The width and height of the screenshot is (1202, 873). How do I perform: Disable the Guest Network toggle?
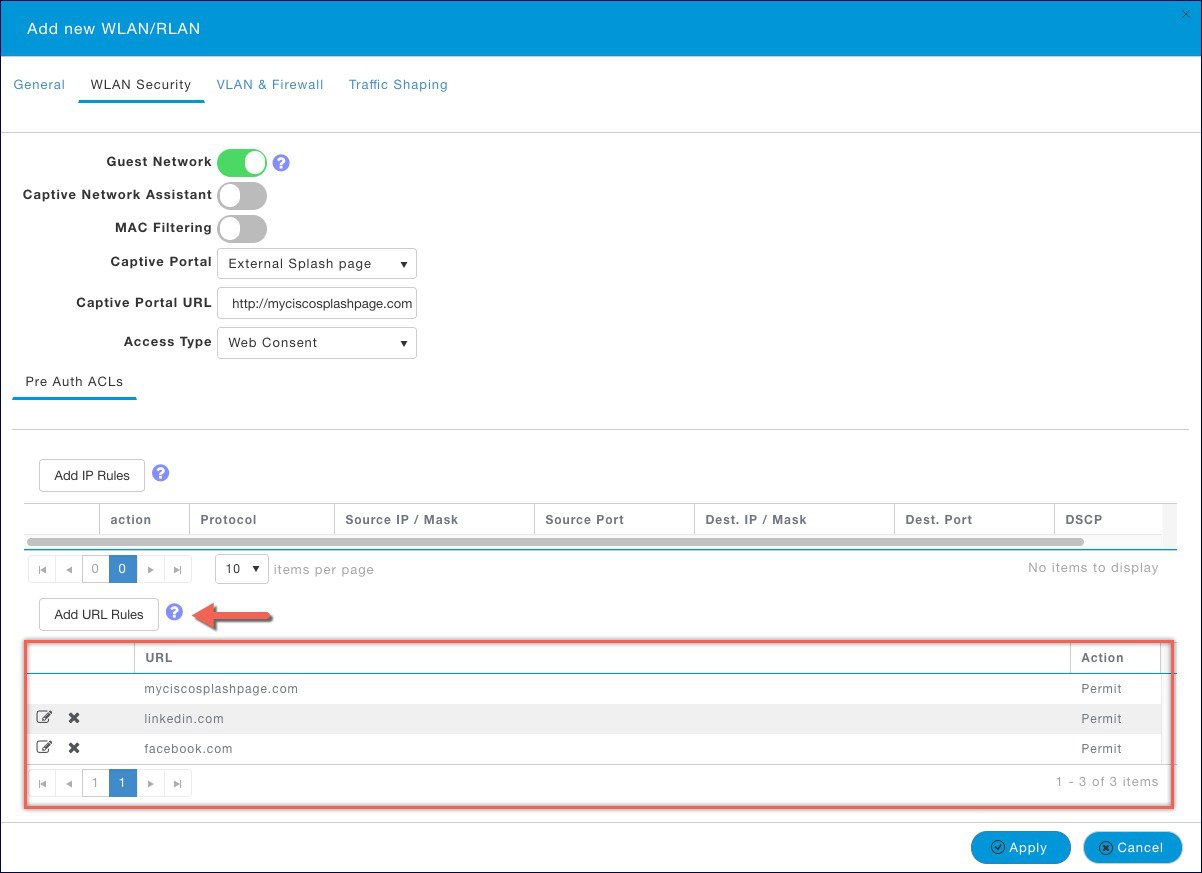pyautogui.click(x=242, y=162)
